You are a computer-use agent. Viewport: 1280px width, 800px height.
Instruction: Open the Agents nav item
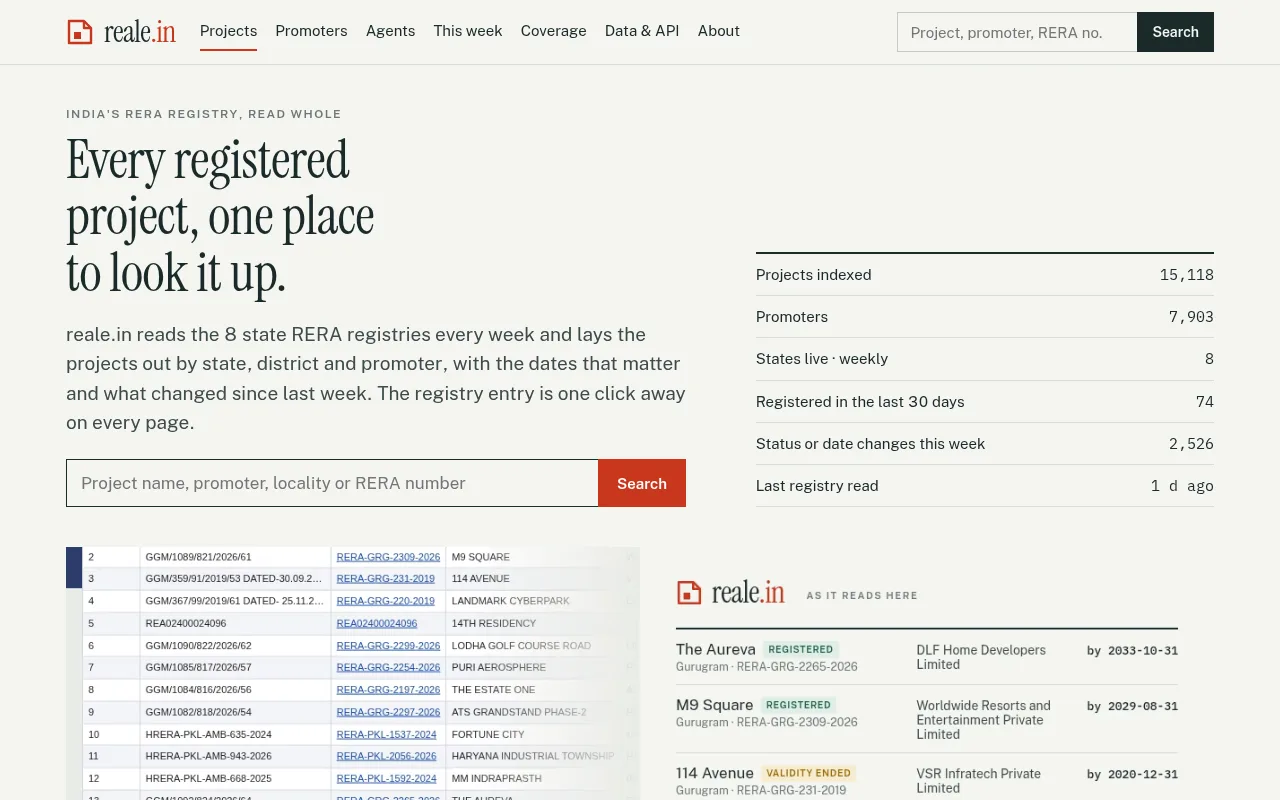tap(390, 31)
